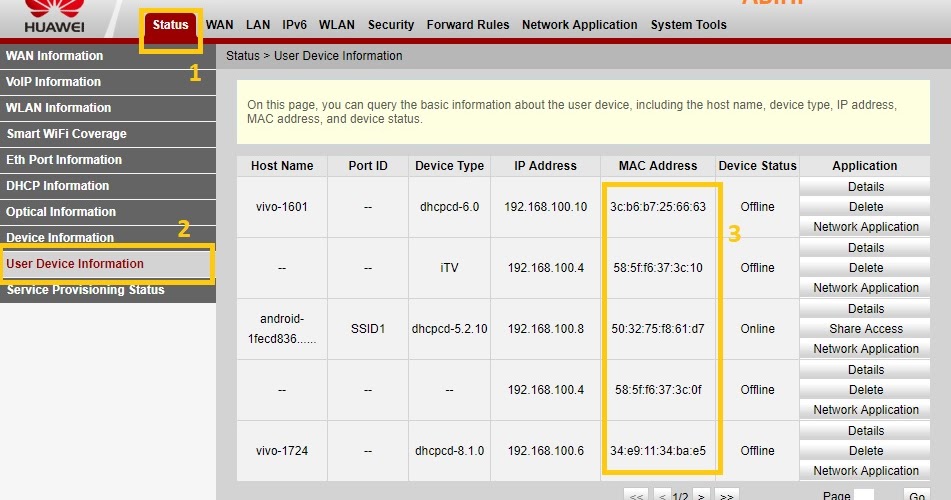The height and width of the screenshot is (500, 951).
Task: Select MAC address 50:32:75:f8:61:d7
Action: pos(657,329)
